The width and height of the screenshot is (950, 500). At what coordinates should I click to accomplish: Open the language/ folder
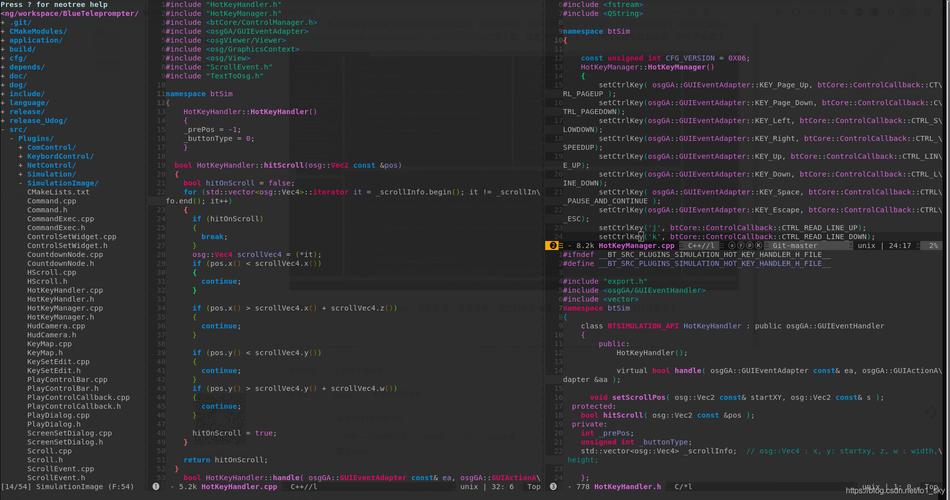click(x=29, y=102)
